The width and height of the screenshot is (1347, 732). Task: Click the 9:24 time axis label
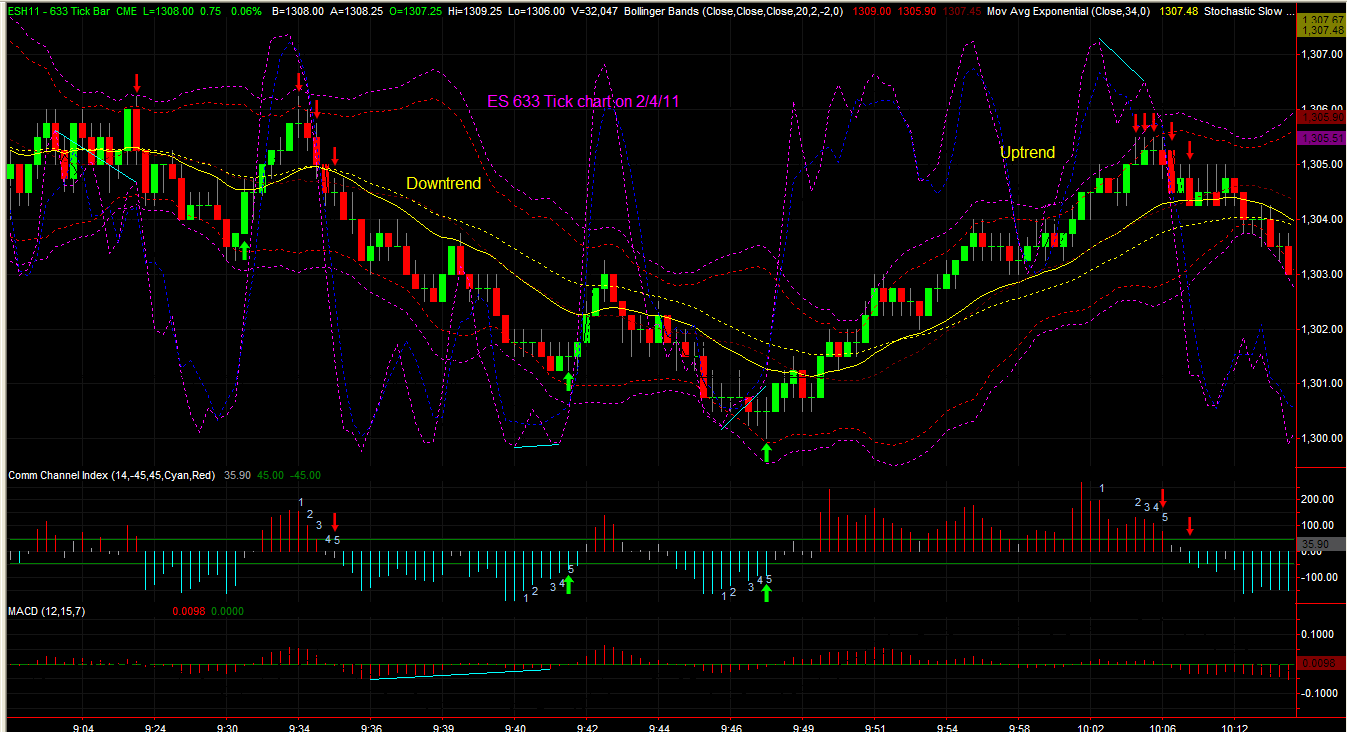tap(156, 729)
